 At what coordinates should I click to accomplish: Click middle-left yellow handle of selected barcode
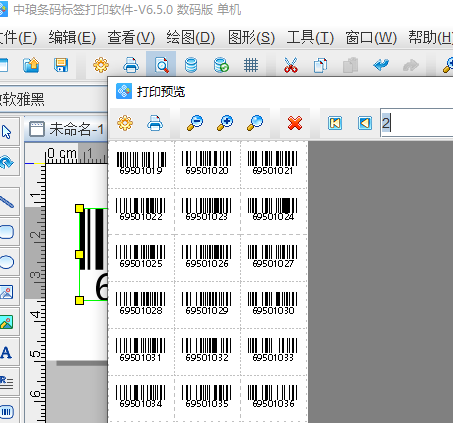point(79,255)
